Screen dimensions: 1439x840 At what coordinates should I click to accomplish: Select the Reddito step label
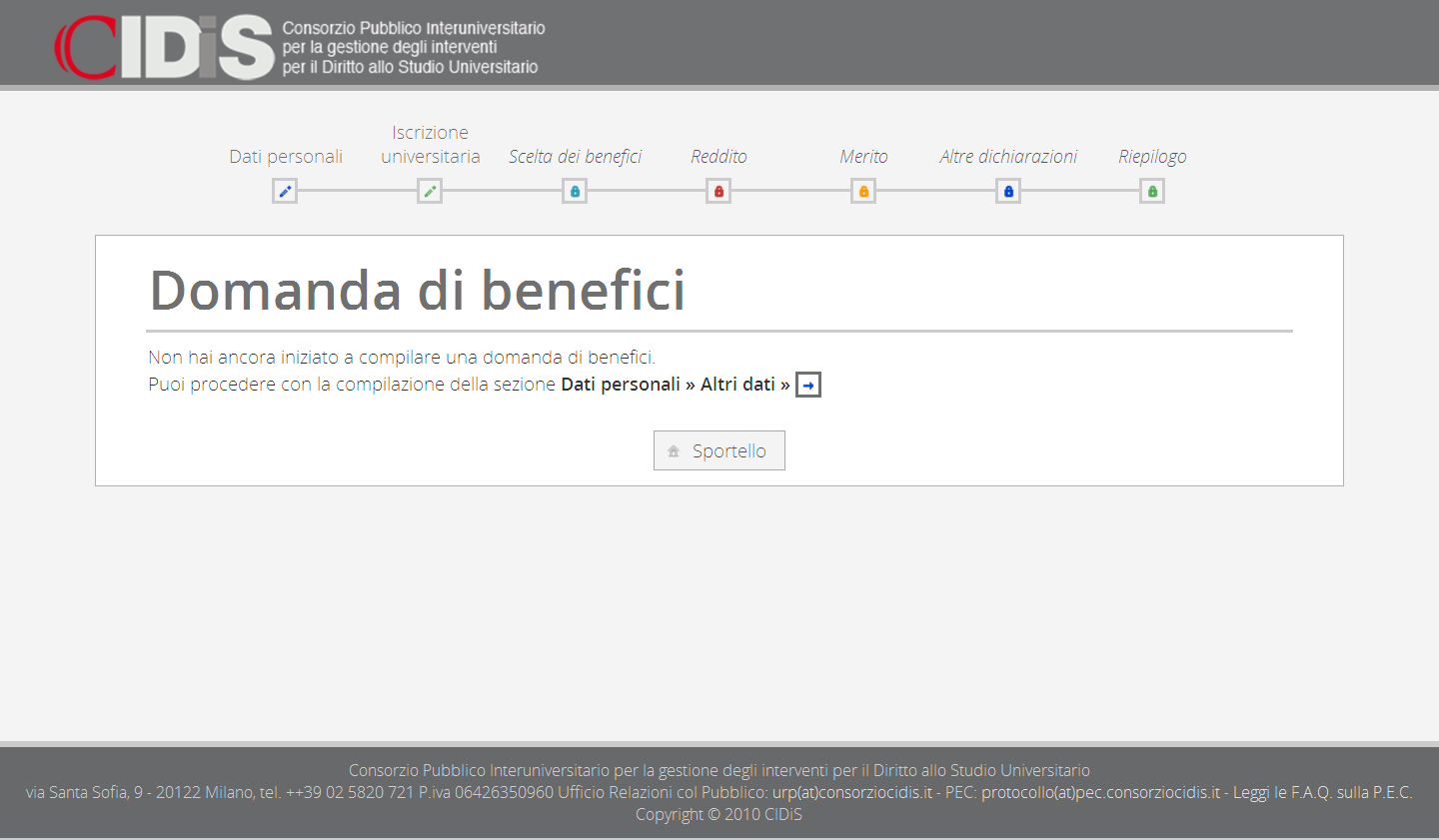(719, 157)
